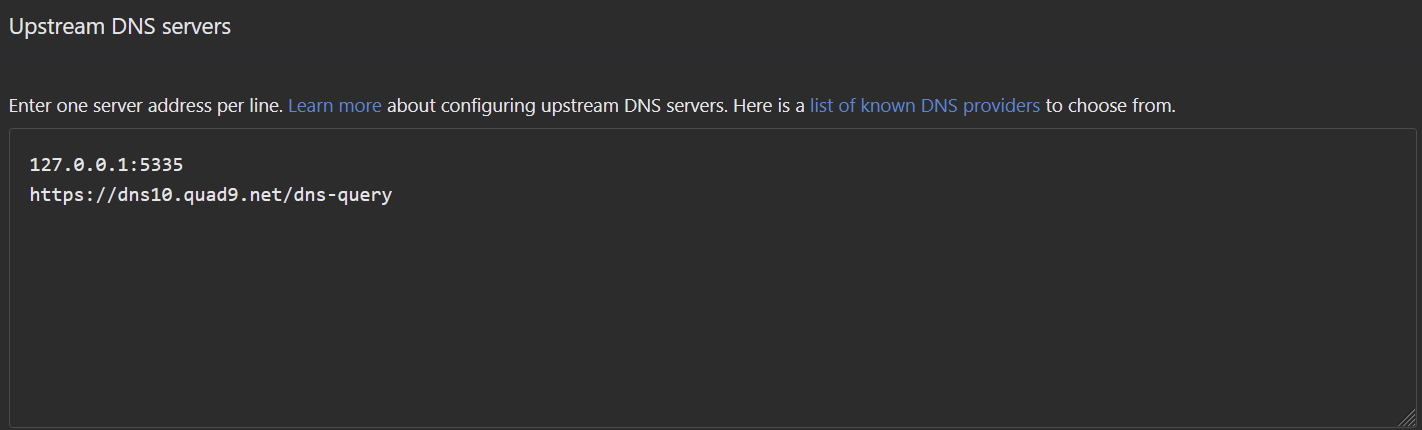Open the Learn more link
This screenshot has width=1422, height=430.
point(335,105)
